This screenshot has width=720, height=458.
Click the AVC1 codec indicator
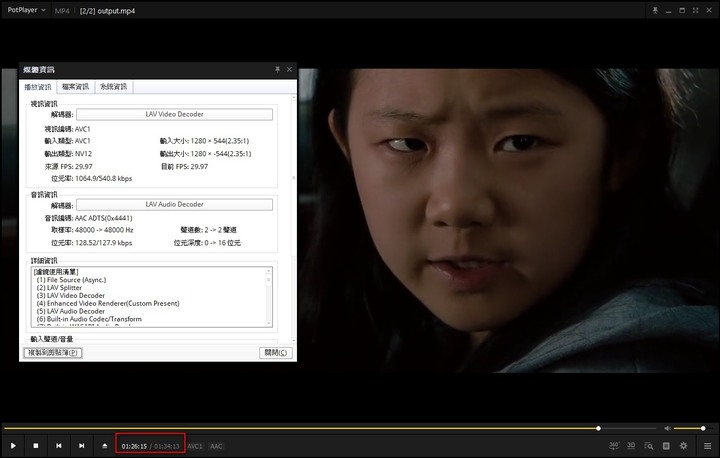195,446
